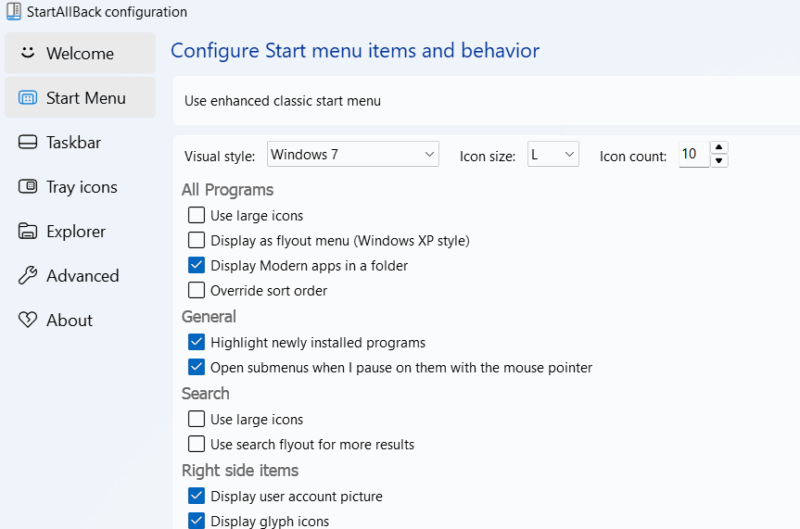The width and height of the screenshot is (800, 529).
Task: Enable Override sort order
Action: click(x=196, y=290)
